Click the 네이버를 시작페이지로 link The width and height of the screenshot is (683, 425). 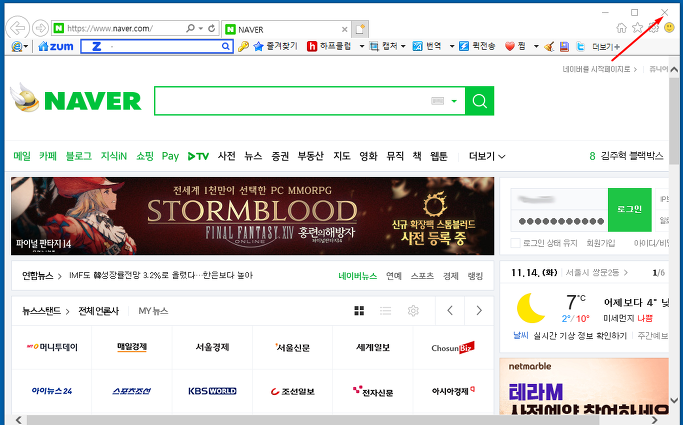(596, 69)
